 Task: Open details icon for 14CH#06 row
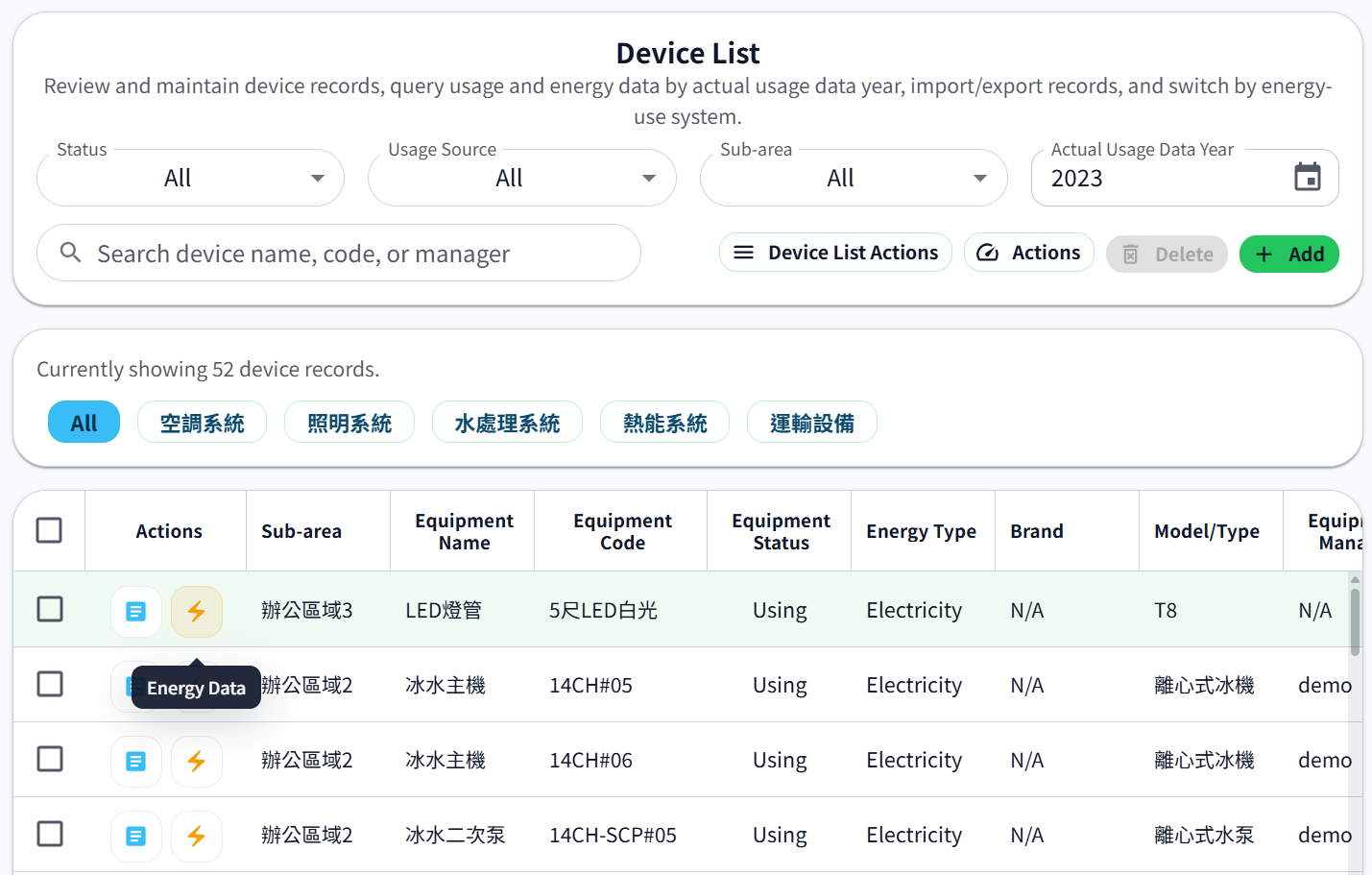136,762
